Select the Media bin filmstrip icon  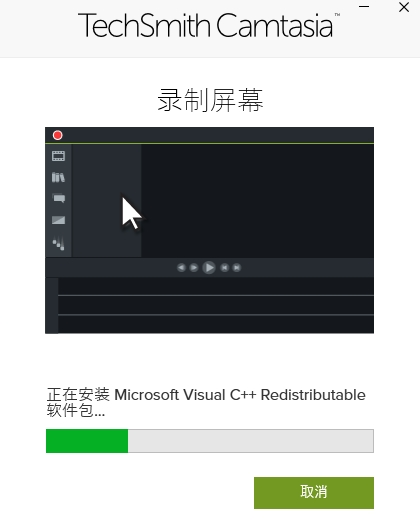(58, 156)
